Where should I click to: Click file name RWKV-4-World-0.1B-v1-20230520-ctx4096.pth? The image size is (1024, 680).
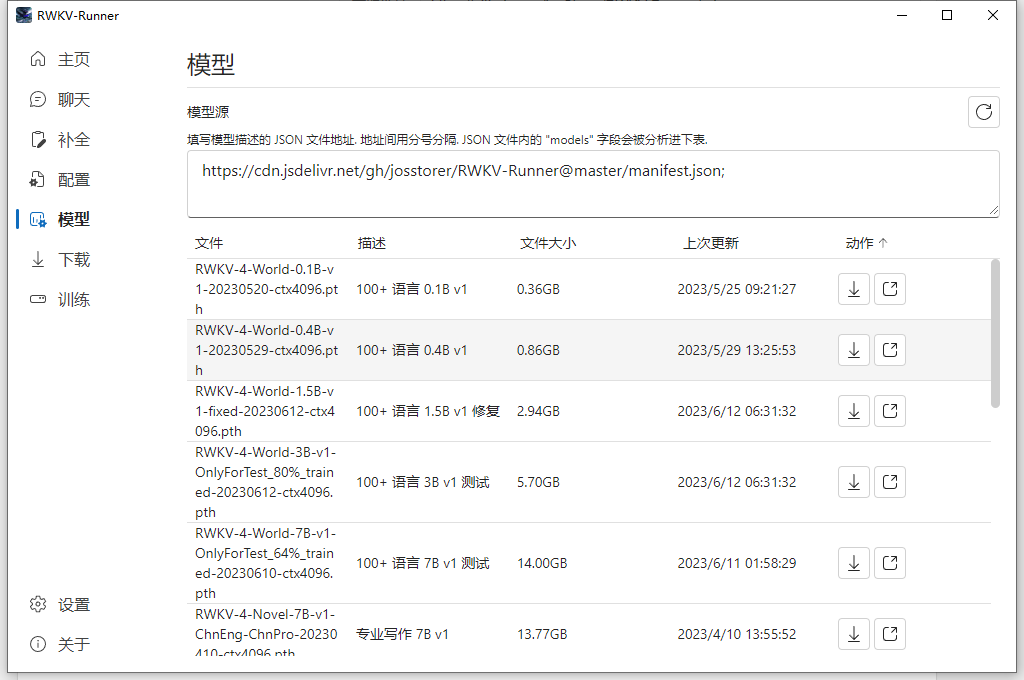(x=266, y=289)
